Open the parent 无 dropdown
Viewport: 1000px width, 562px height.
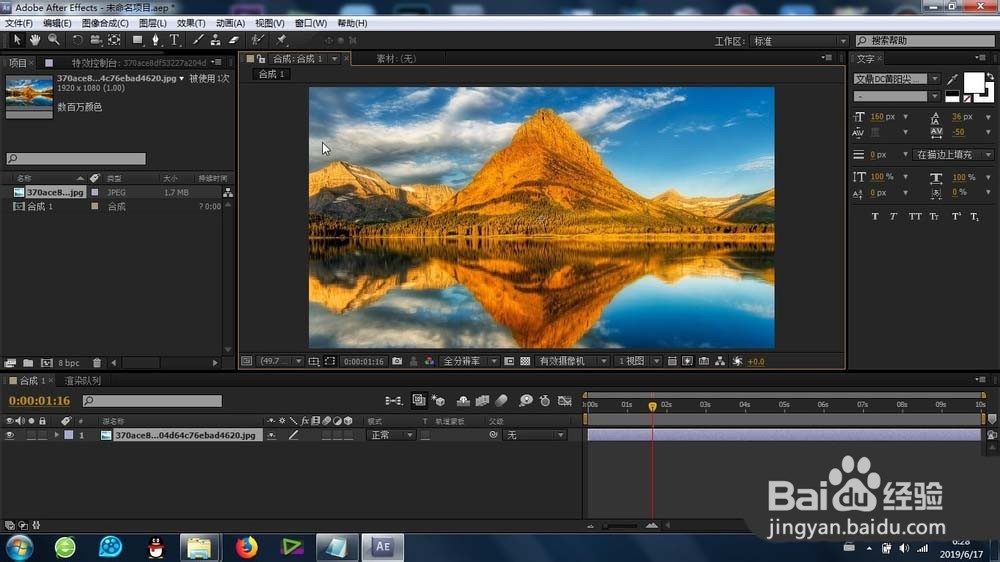pyautogui.click(x=534, y=435)
